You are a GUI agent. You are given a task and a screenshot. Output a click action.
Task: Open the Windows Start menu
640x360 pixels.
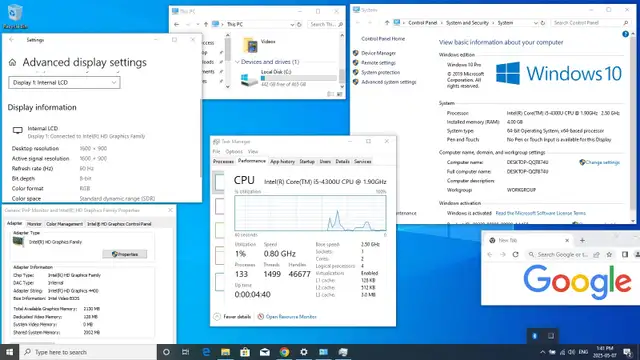pos(9,352)
